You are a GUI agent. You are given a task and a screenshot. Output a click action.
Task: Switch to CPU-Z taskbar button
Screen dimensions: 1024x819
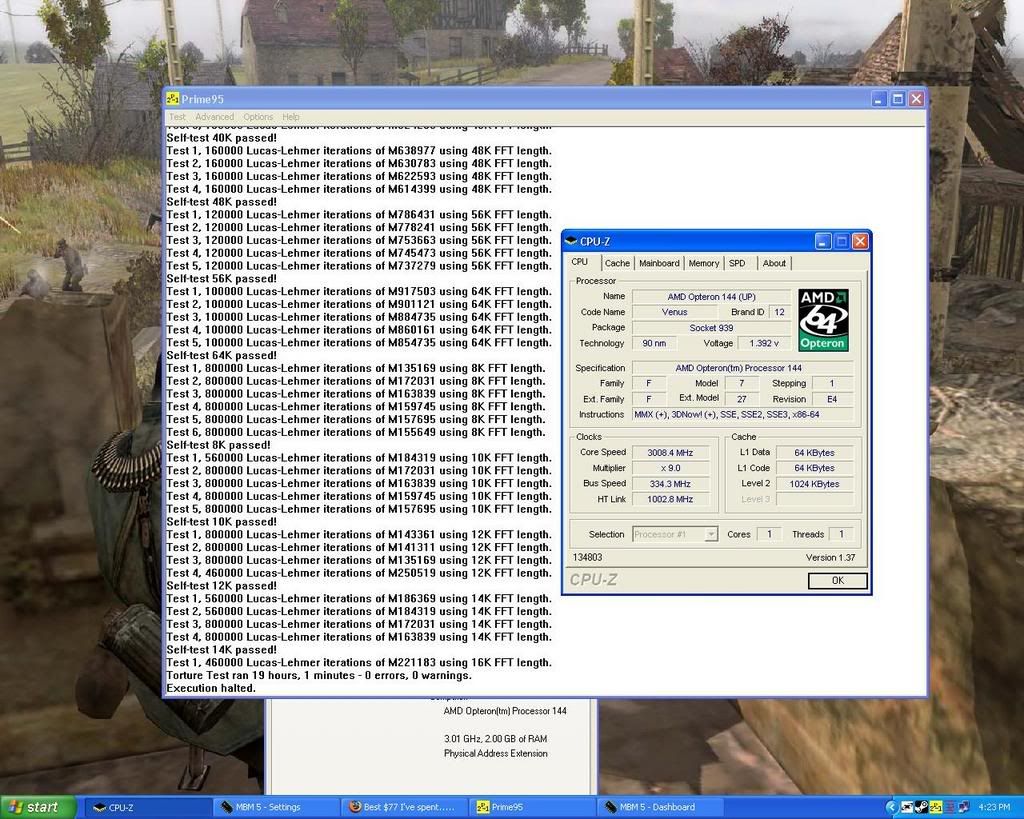click(x=148, y=808)
